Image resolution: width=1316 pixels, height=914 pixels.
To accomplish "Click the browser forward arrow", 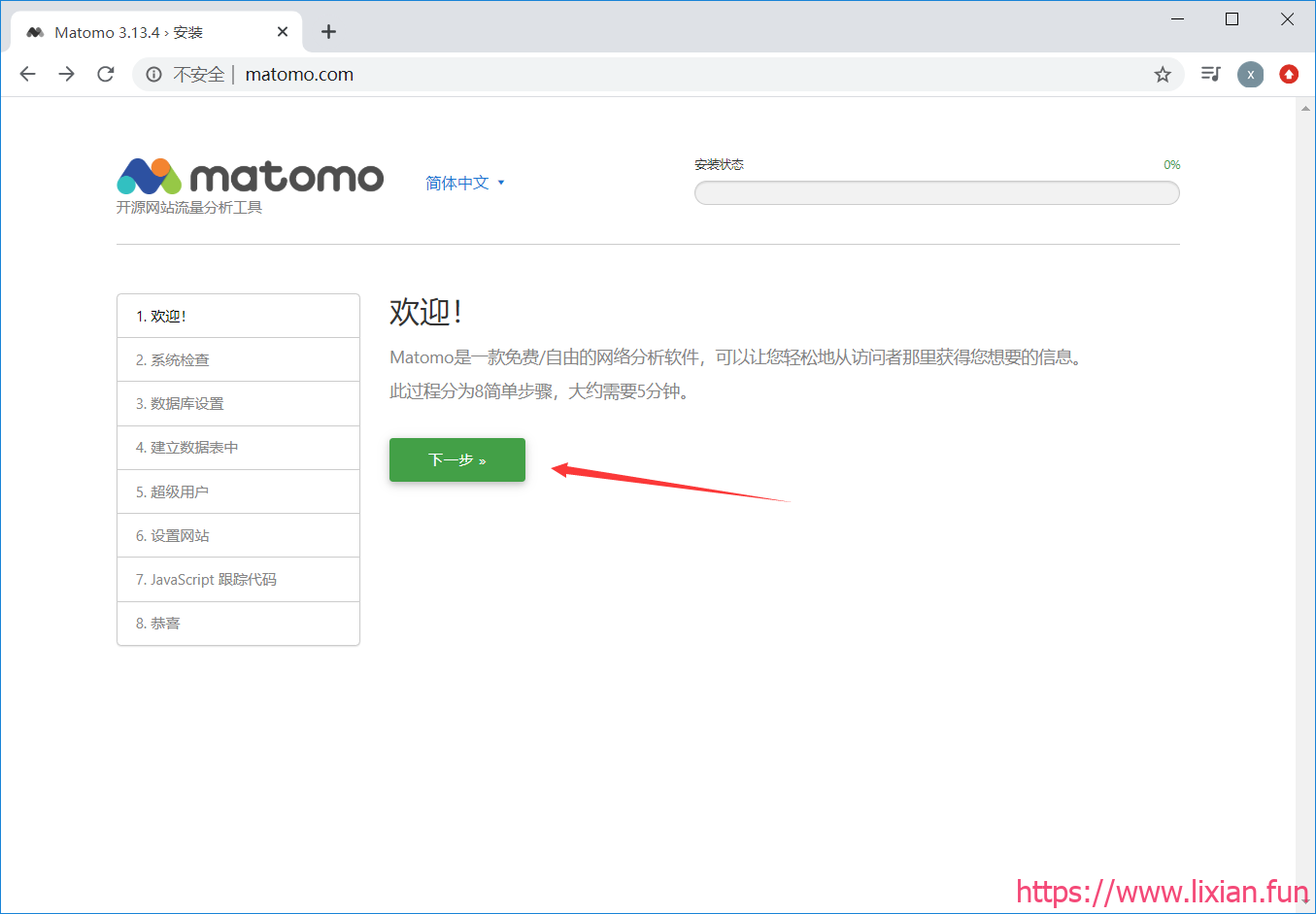I will (x=67, y=74).
